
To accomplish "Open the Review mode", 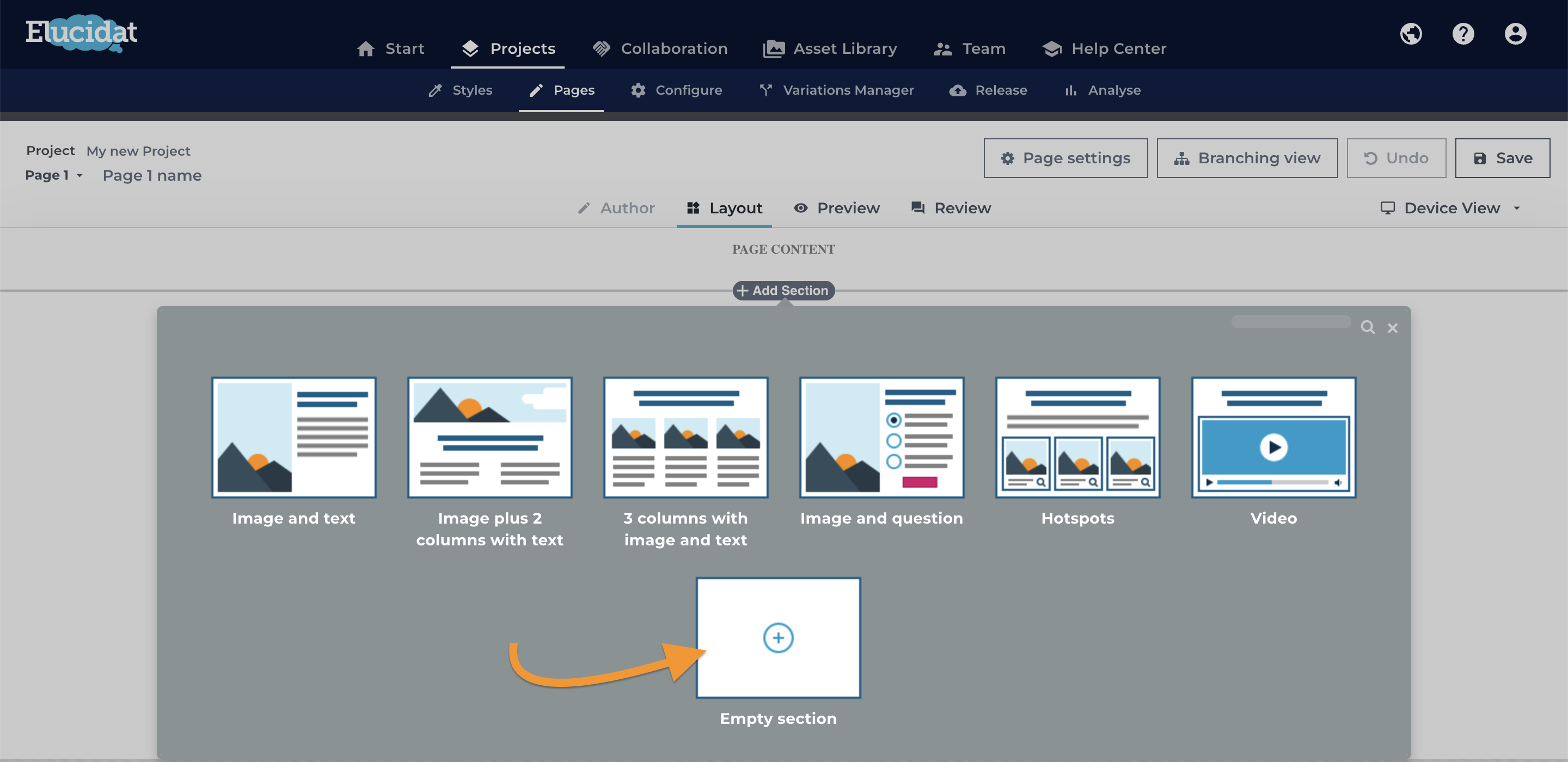I will [951, 208].
